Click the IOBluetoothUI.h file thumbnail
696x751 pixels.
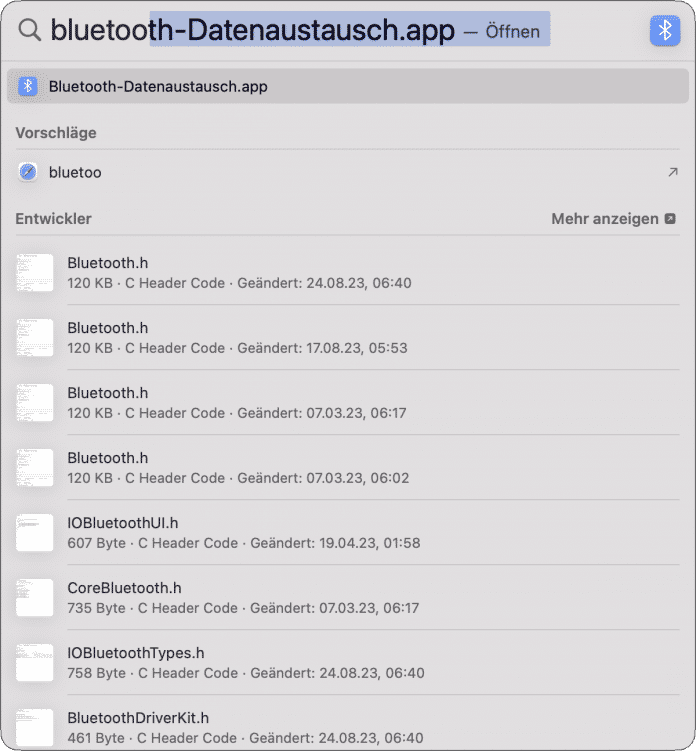(x=34, y=533)
